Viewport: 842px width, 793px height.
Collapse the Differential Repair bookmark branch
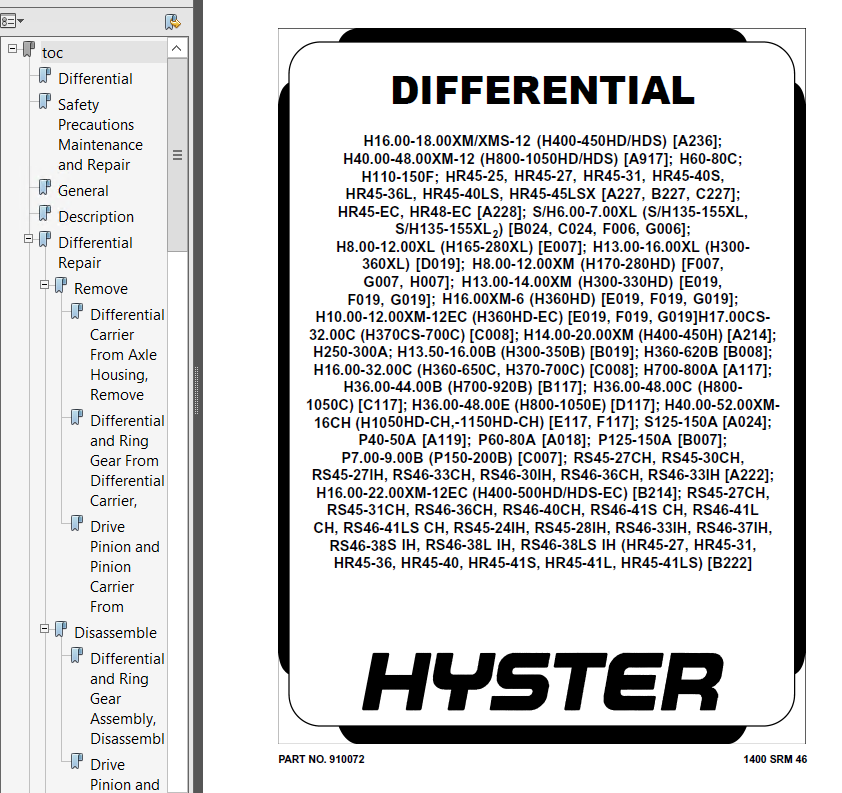(29, 238)
